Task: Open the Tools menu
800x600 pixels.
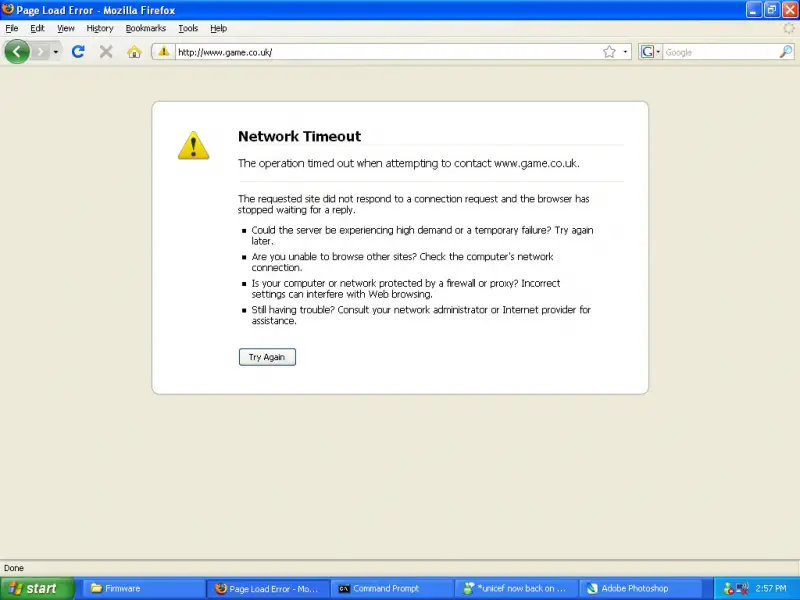Action: point(188,28)
